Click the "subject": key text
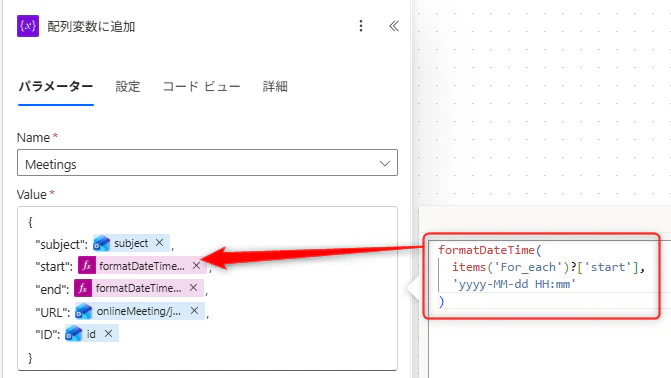 point(62,244)
